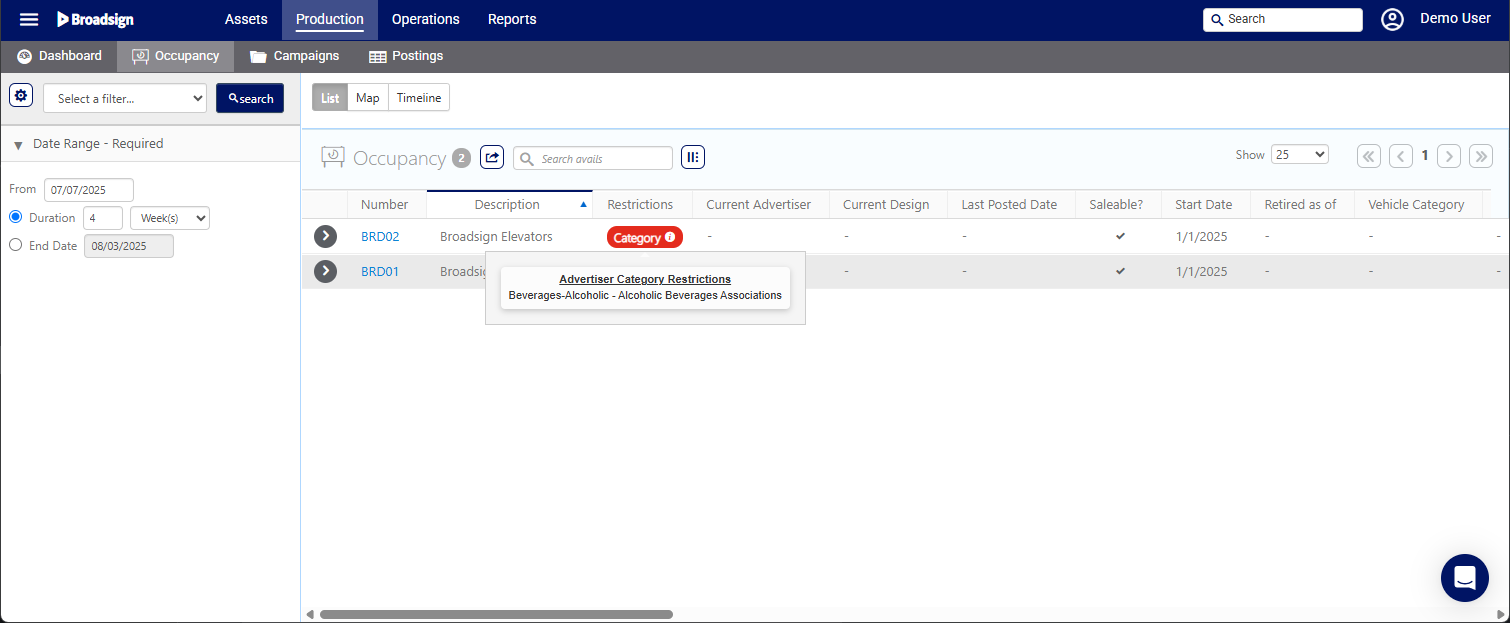Open the Production menu
1510x623 pixels.
tap(330, 19)
